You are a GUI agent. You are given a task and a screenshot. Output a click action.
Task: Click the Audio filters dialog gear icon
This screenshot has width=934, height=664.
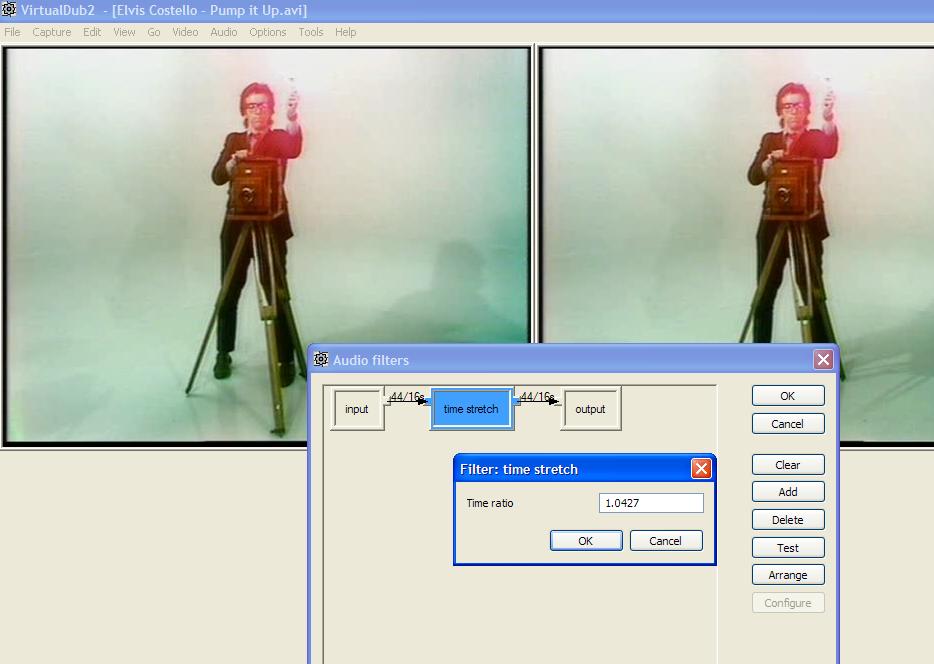coord(321,359)
